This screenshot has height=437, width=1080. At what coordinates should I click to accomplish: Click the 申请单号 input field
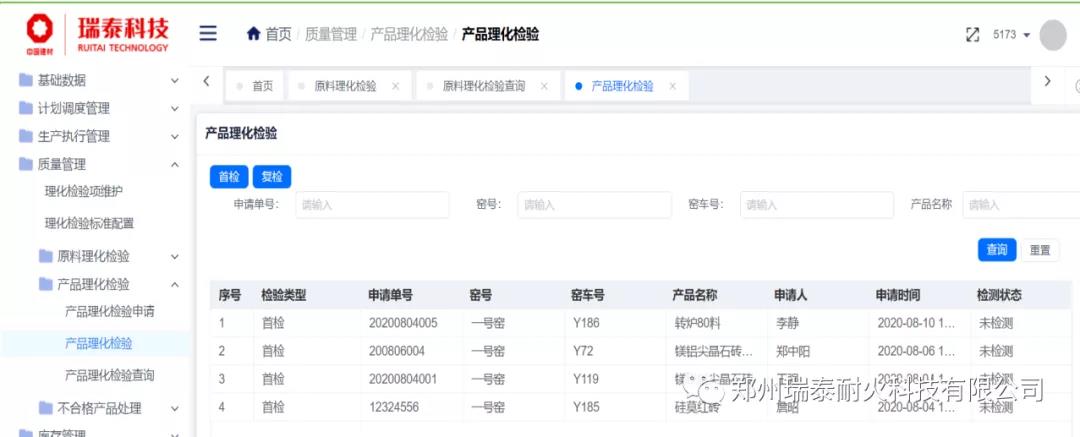coord(372,205)
